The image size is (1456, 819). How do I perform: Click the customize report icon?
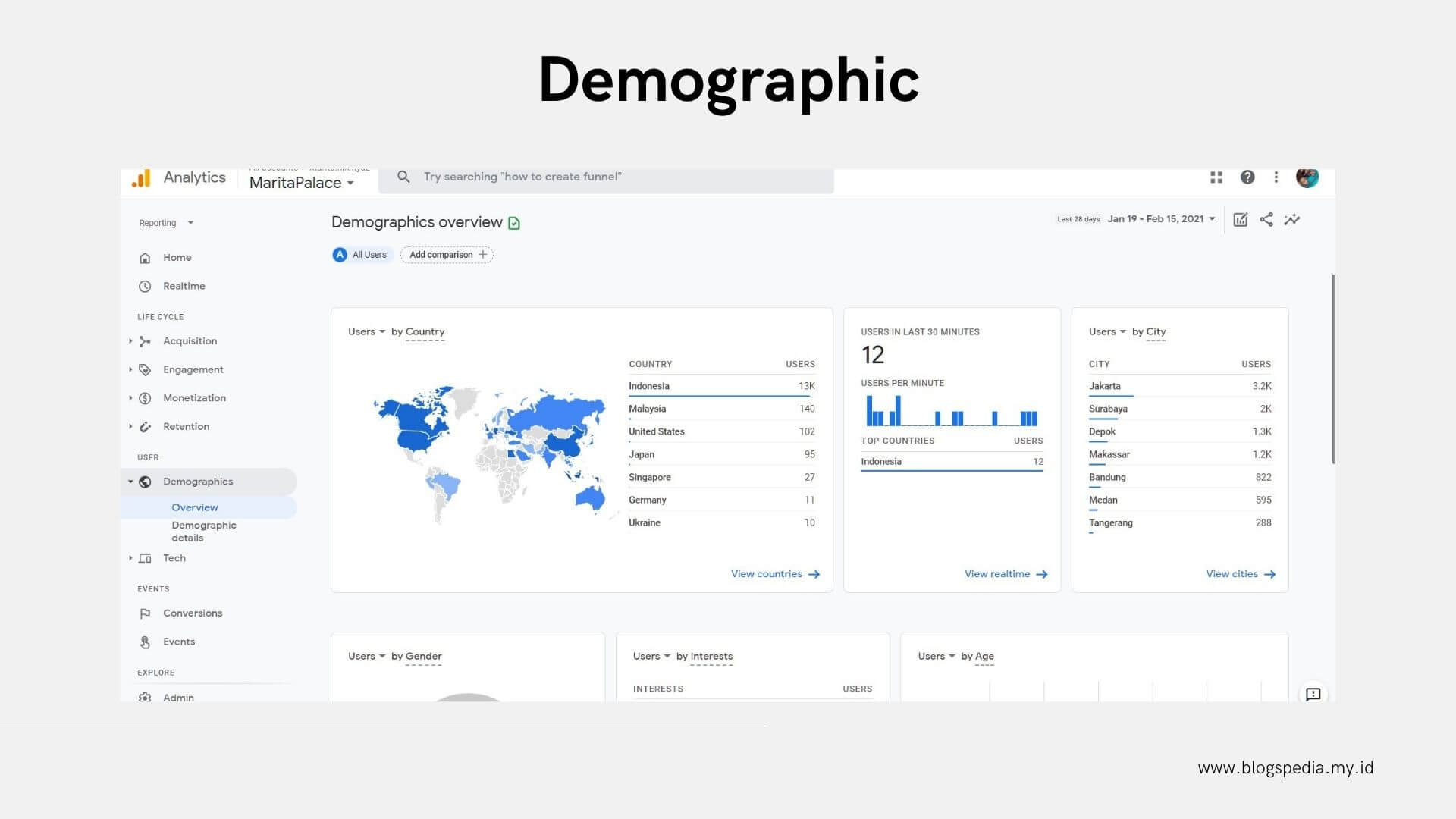1241,220
